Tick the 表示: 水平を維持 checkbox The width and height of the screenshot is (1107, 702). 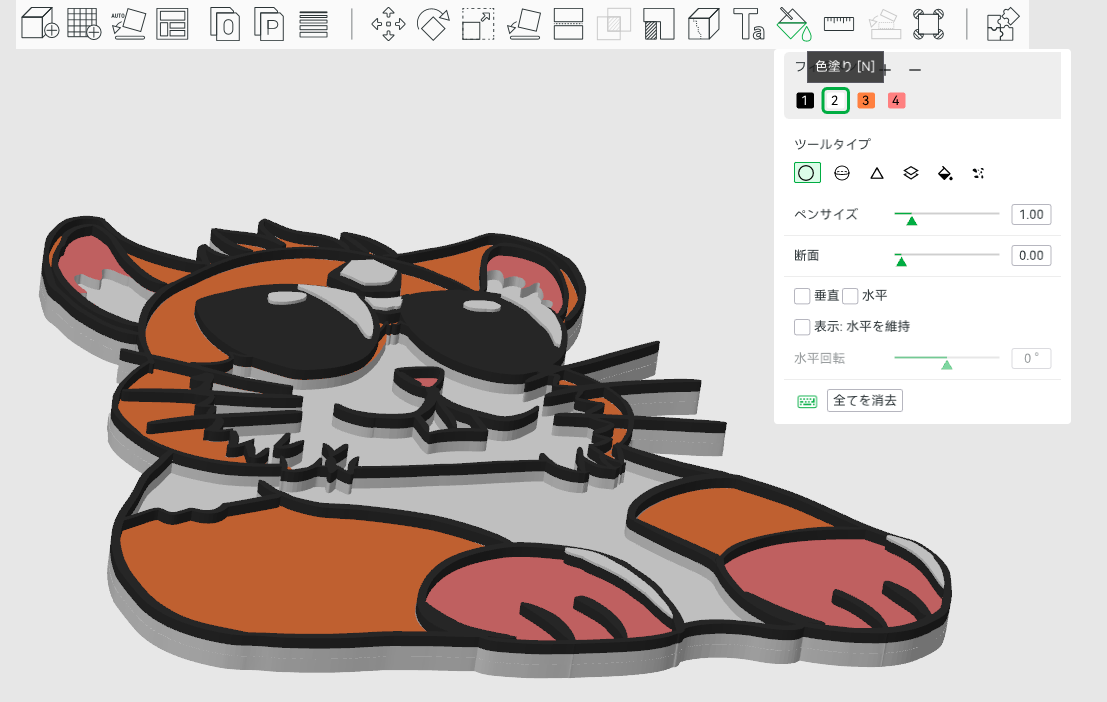coord(802,326)
